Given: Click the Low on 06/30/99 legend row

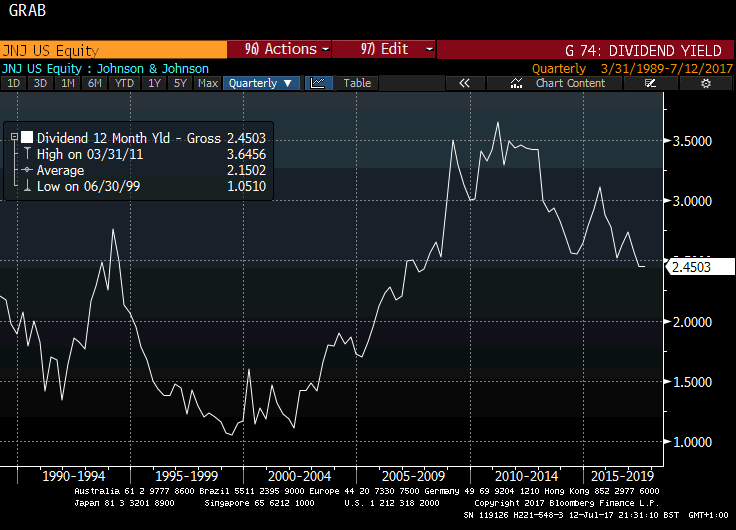Looking at the screenshot, I should click(x=151, y=186).
